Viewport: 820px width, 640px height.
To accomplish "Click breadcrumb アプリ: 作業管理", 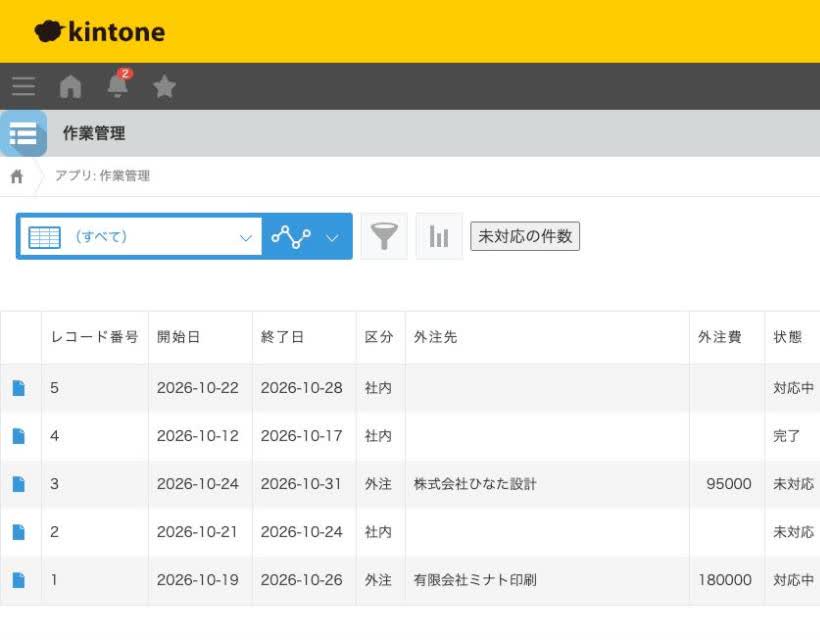I will (102, 176).
